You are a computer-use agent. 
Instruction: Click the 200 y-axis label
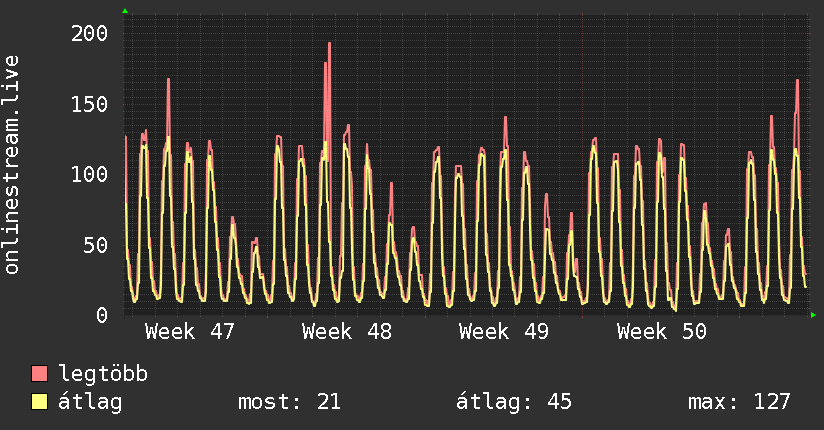pyautogui.click(x=89, y=34)
